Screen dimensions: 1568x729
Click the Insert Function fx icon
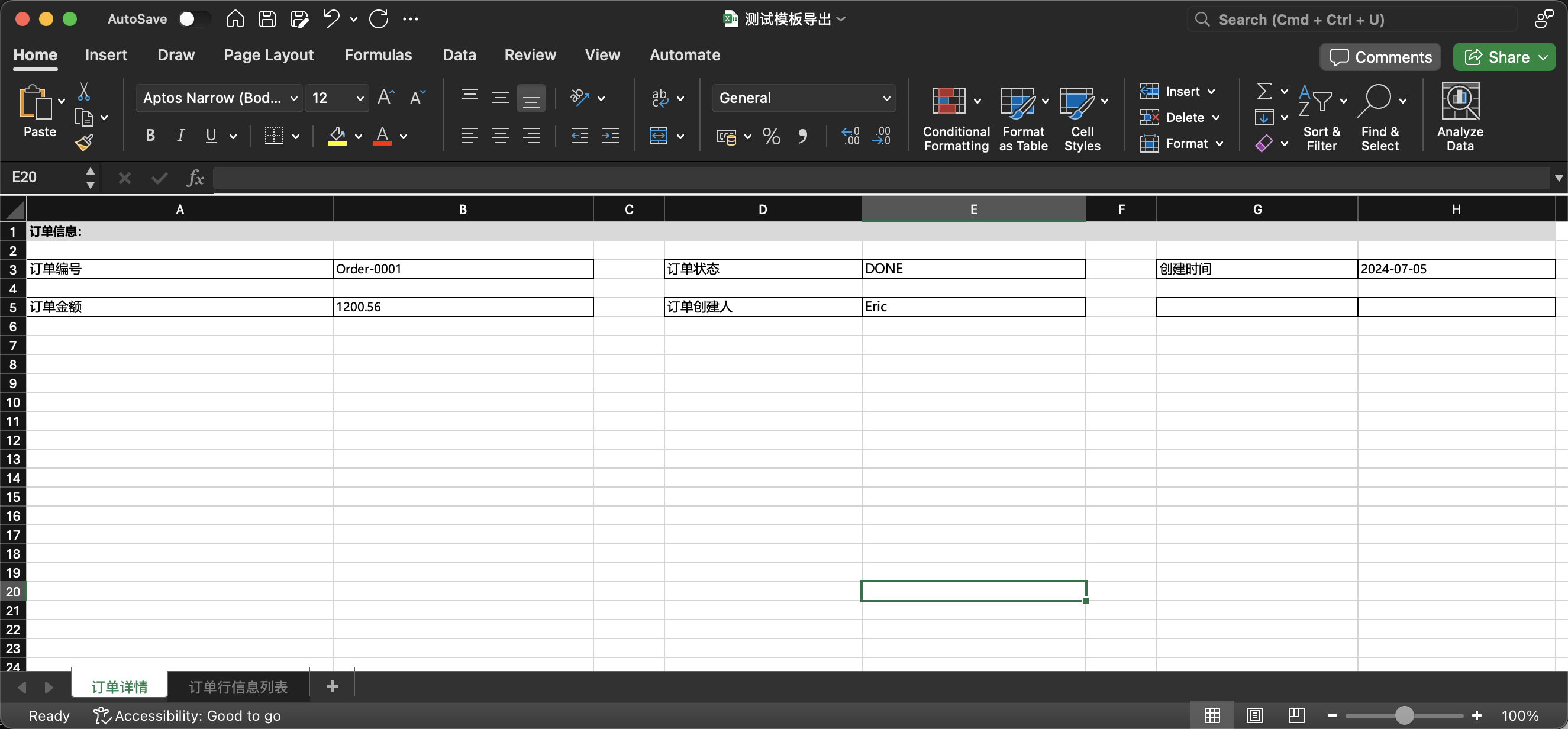(x=195, y=178)
